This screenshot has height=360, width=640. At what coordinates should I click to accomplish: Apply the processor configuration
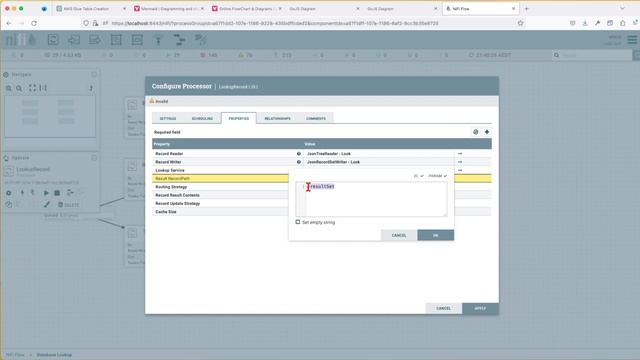click(x=480, y=308)
